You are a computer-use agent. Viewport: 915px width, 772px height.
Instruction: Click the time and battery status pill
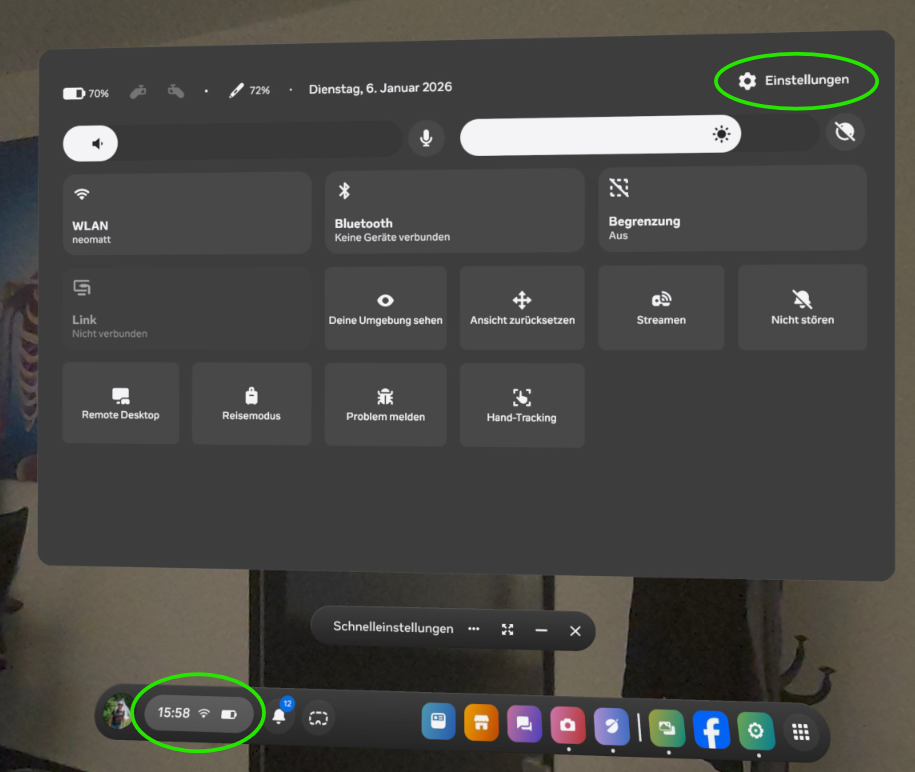[x=198, y=713]
